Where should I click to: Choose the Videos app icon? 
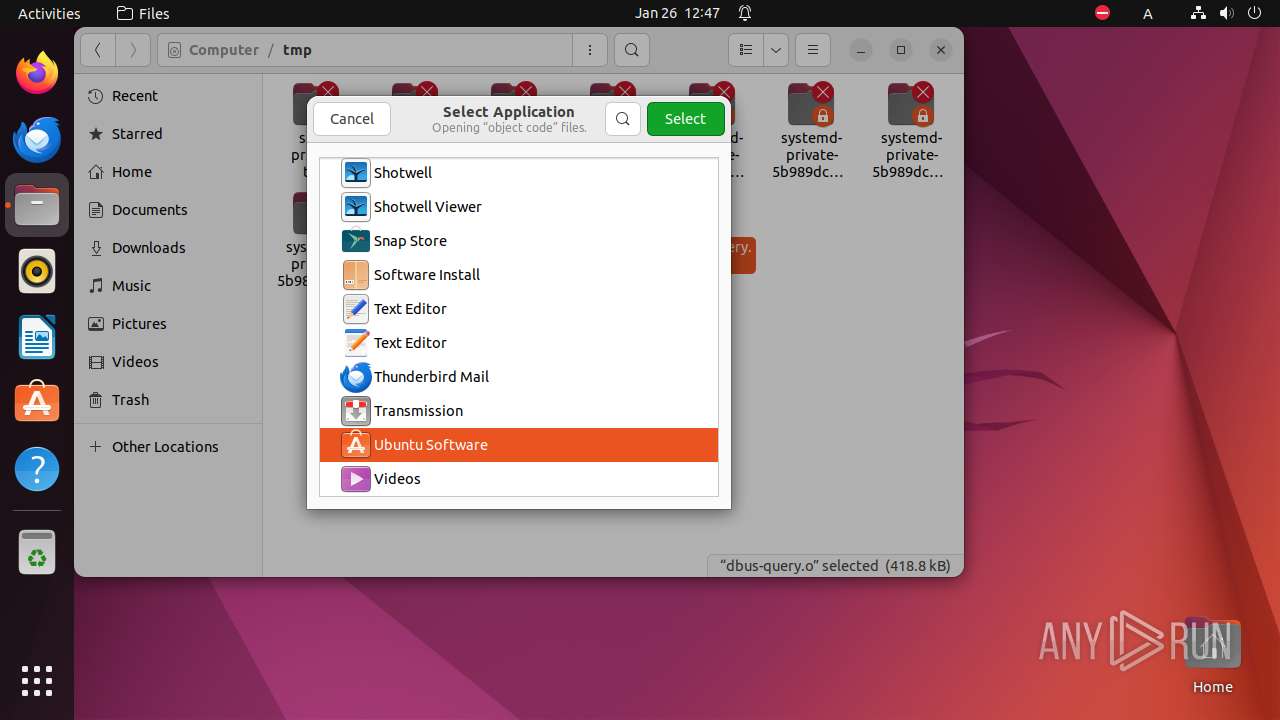pos(356,479)
